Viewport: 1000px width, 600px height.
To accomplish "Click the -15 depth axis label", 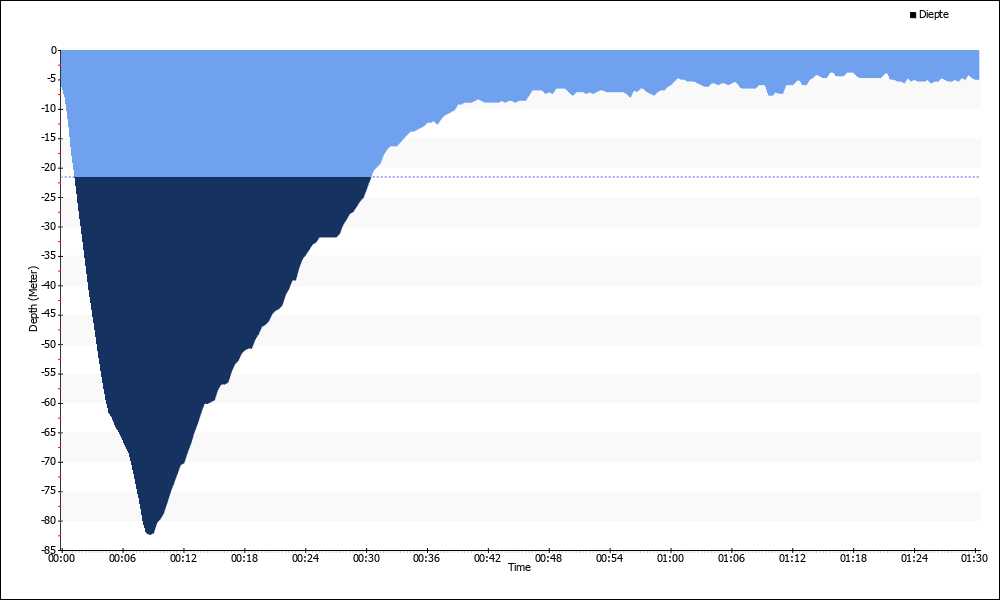I will (49, 138).
